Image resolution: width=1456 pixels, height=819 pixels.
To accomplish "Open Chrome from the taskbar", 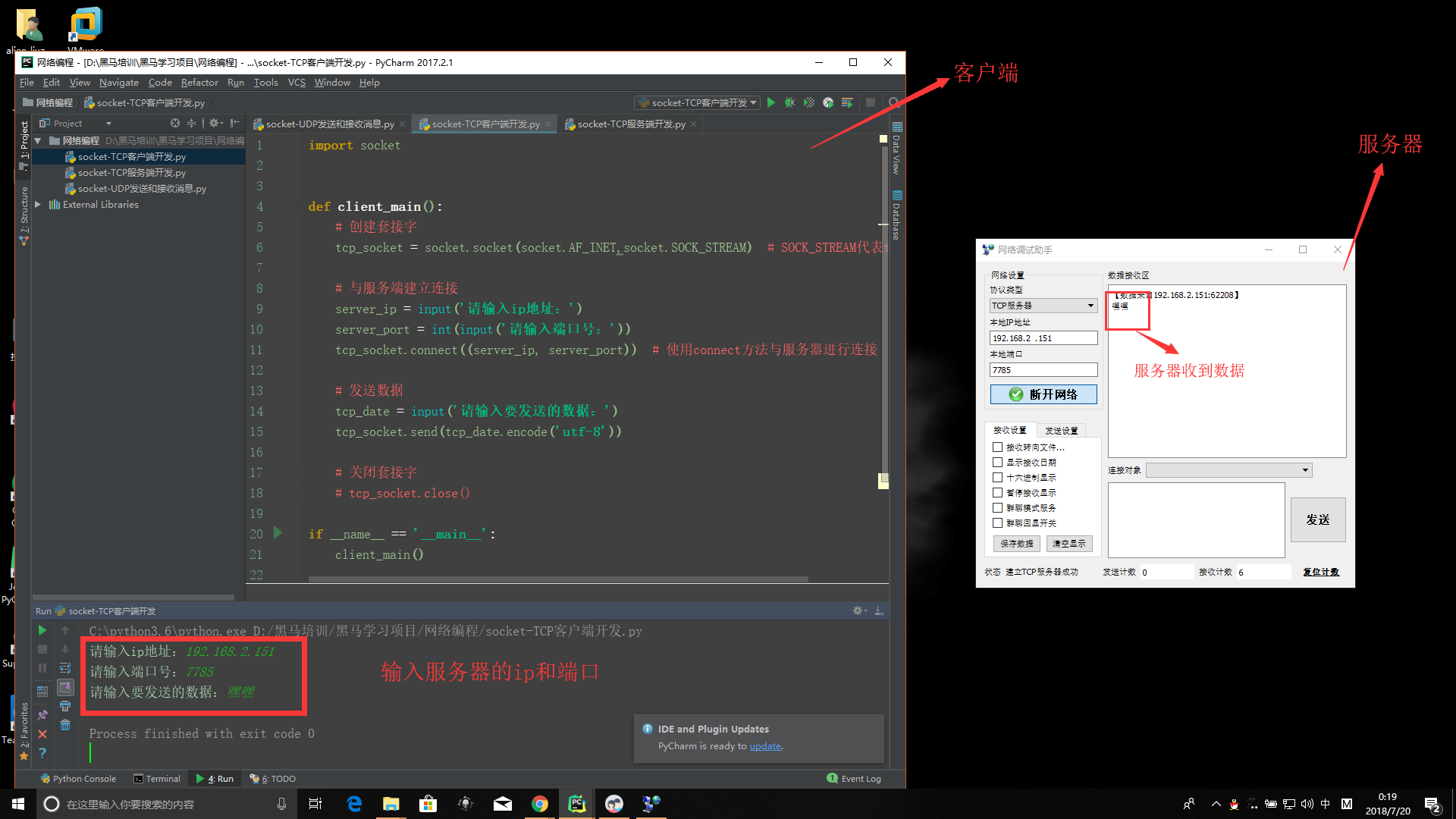I will pos(540,804).
